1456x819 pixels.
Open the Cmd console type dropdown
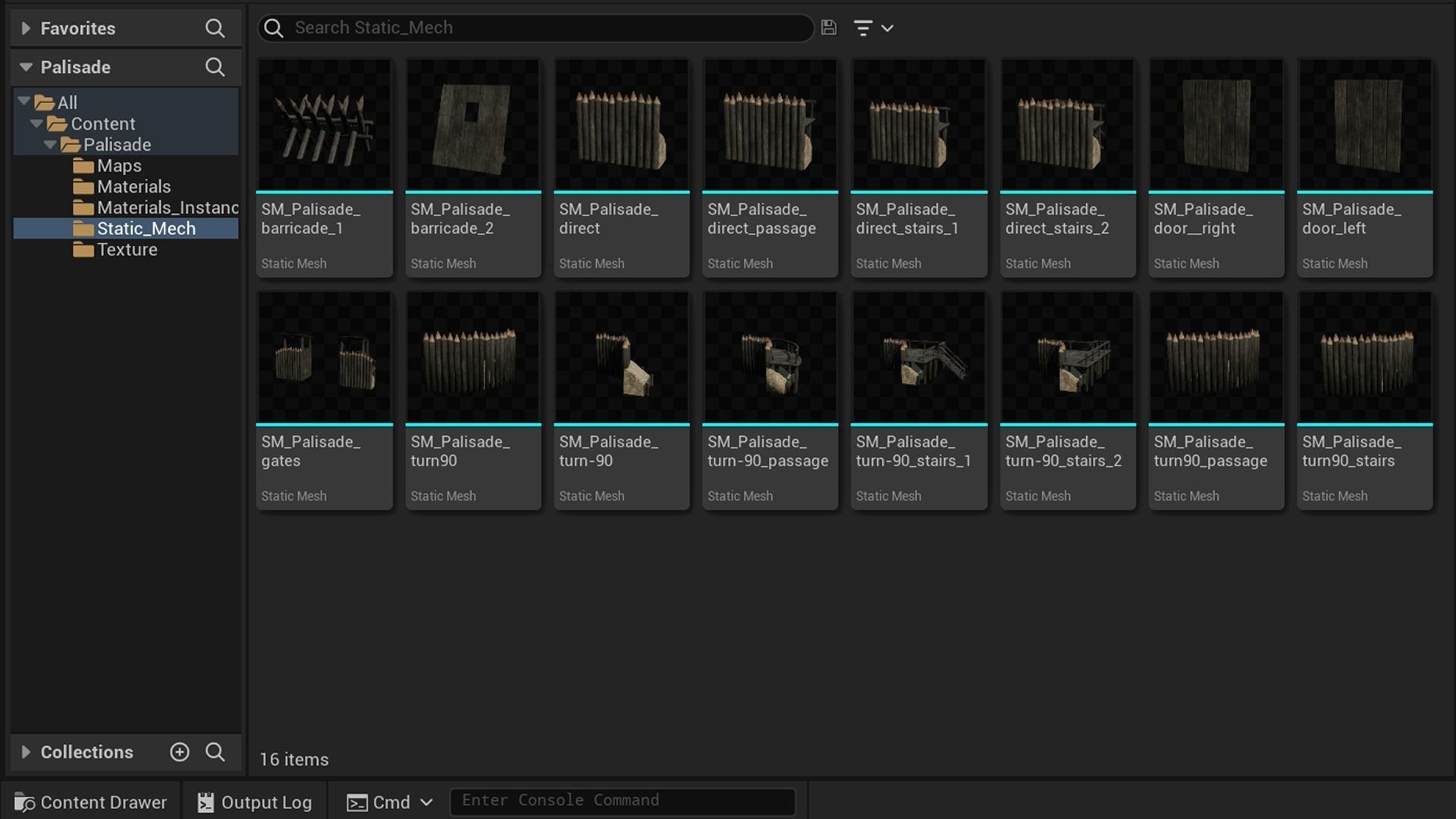(390, 802)
